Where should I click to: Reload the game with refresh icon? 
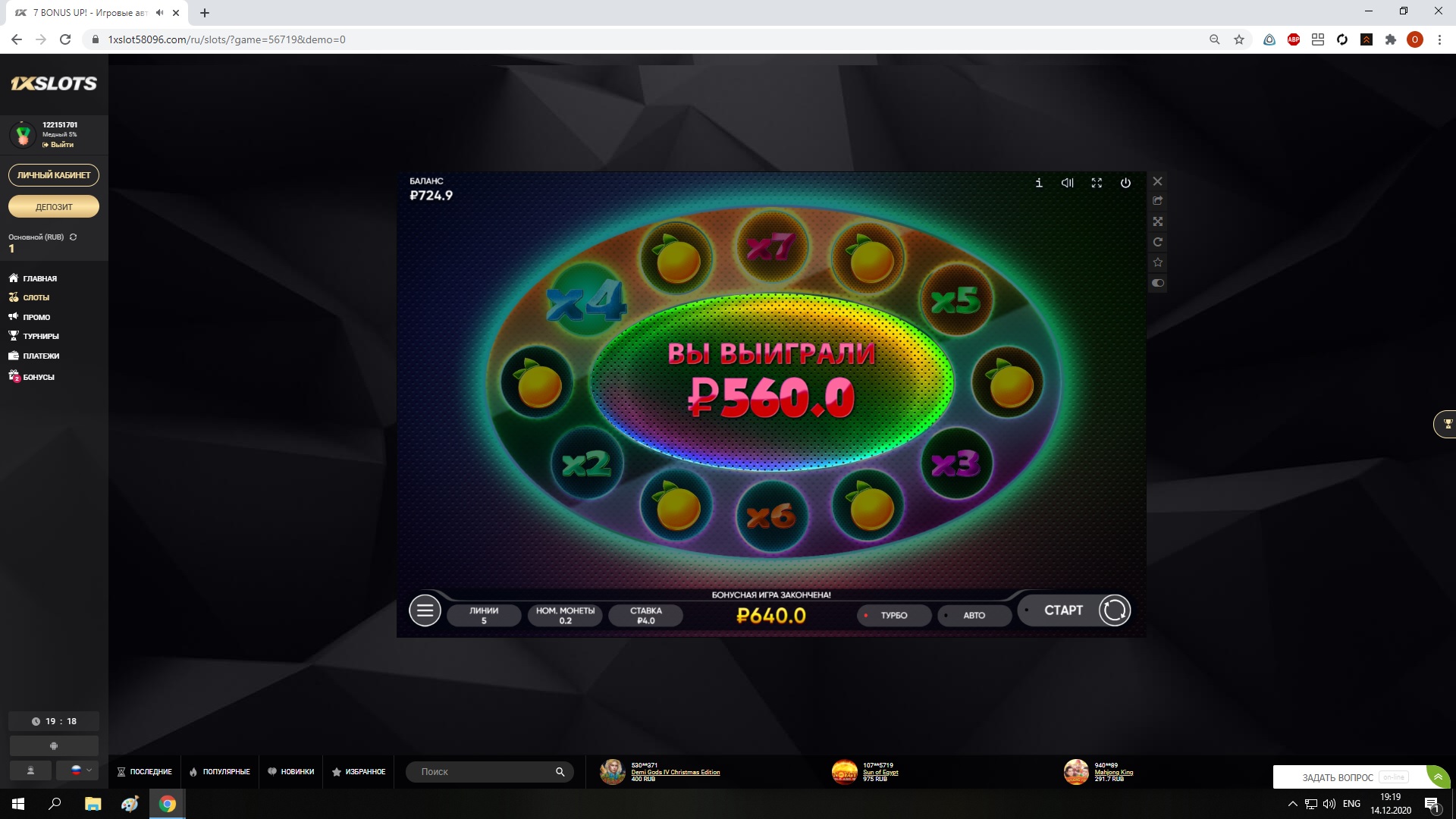[1157, 242]
